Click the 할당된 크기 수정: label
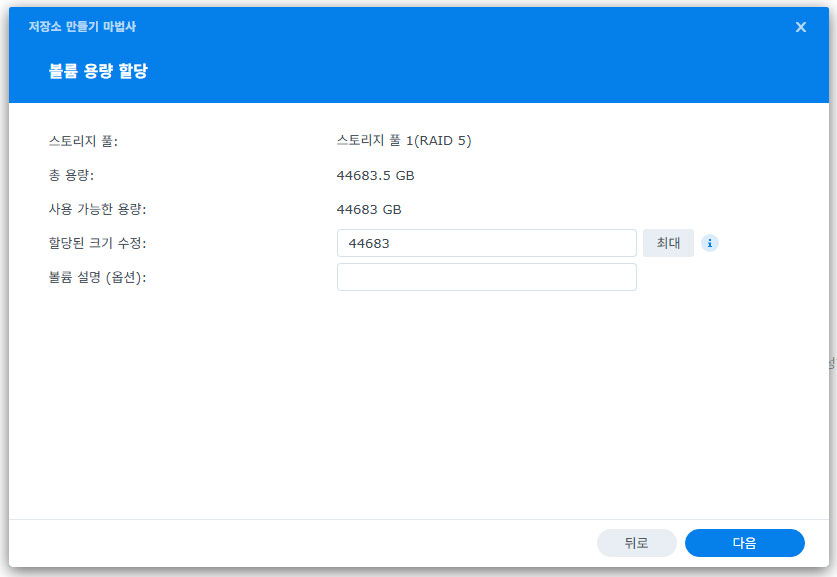The height and width of the screenshot is (577, 837). point(97,243)
